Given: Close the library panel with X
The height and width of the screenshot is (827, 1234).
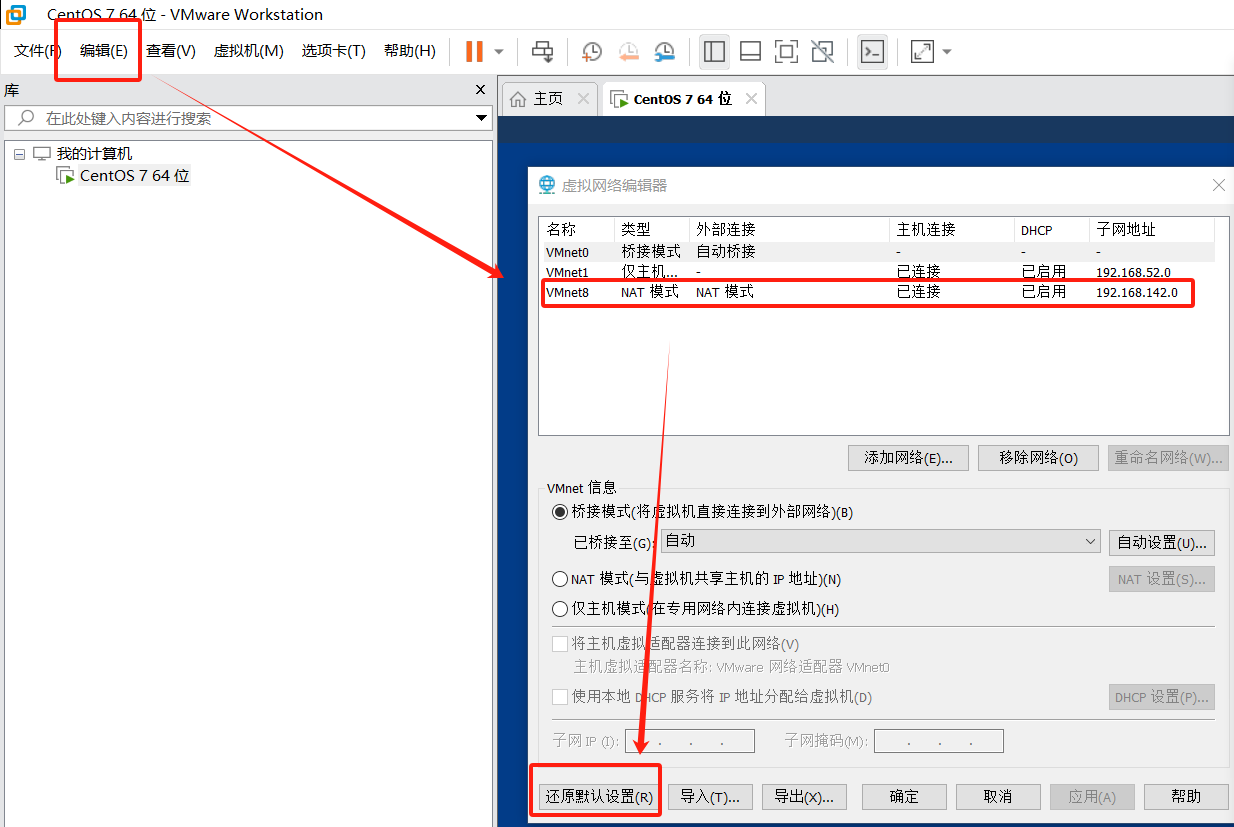Looking at the screenshot, I should tap(480, 90).
